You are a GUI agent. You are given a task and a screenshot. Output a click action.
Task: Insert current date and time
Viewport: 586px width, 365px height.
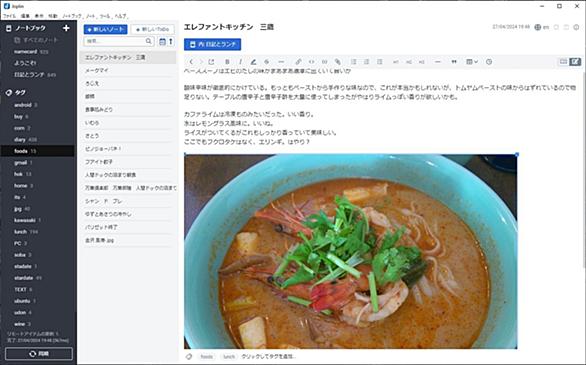pyautogui.click(x=489, y=62)
